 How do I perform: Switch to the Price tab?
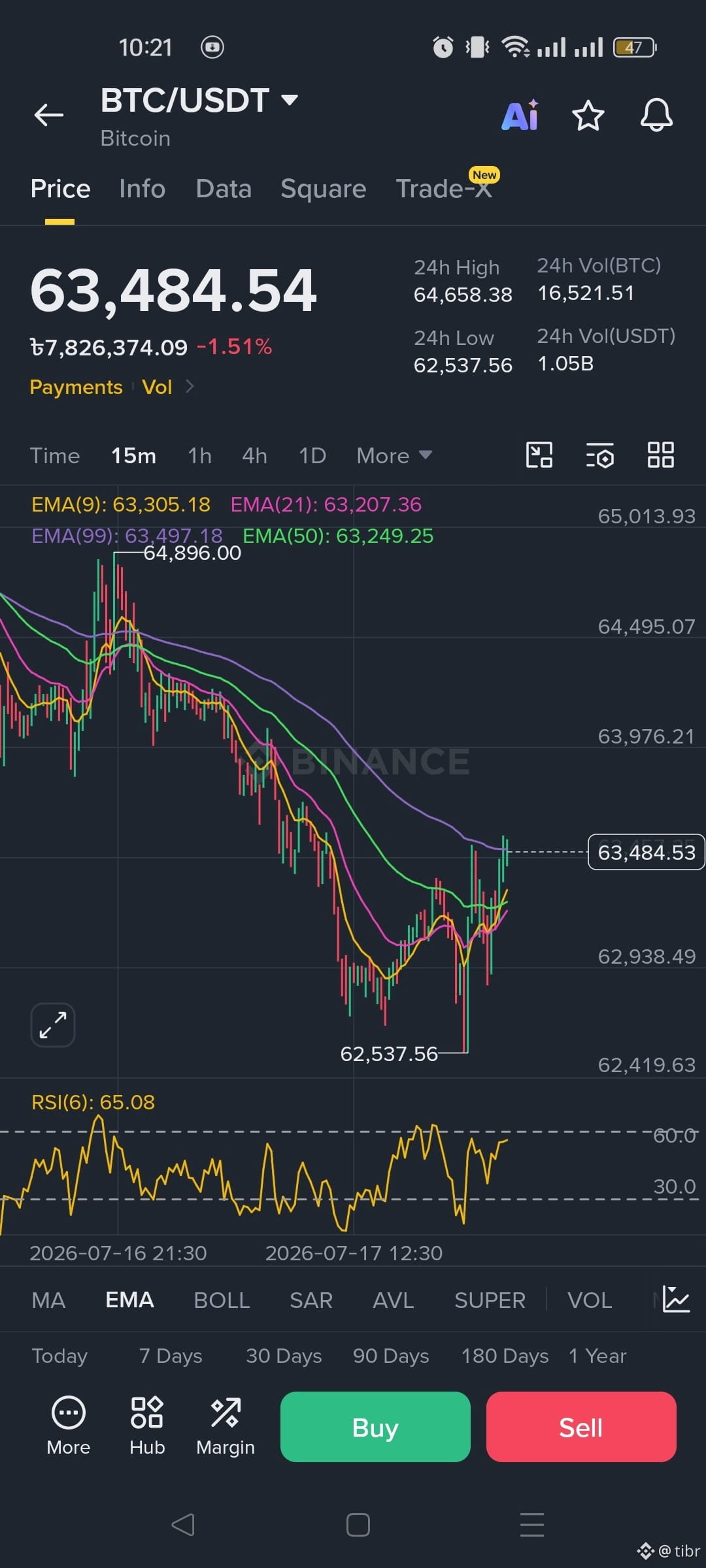point(60,189)
